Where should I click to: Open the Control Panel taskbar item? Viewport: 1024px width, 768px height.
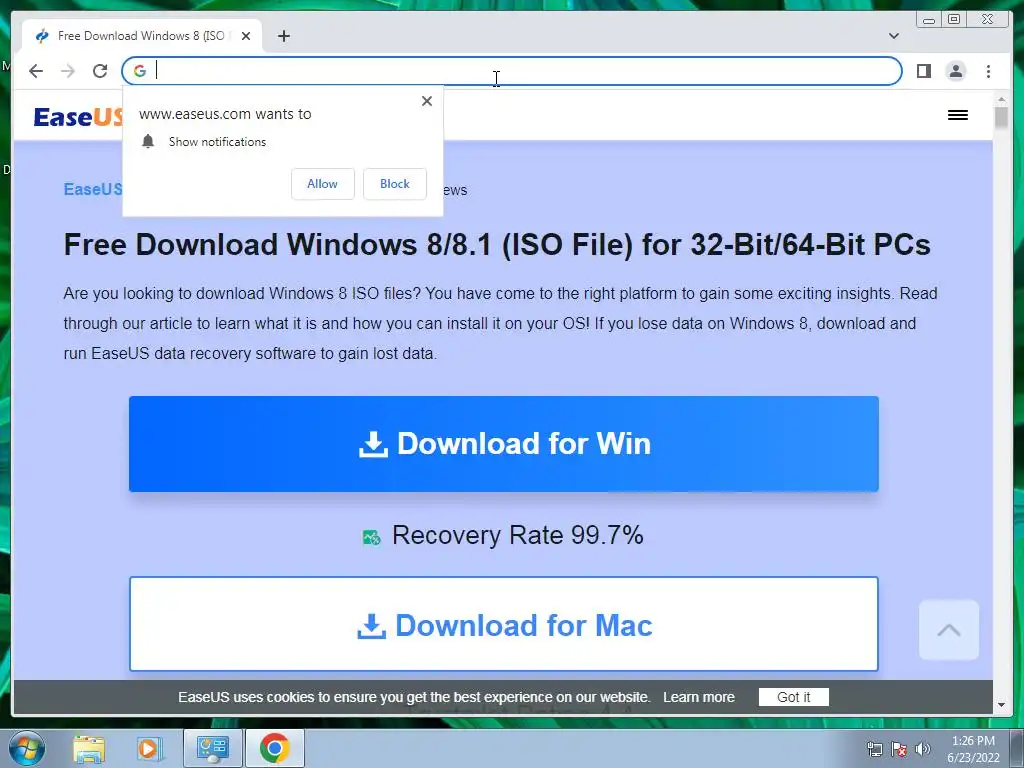click(x=212, y=748)
